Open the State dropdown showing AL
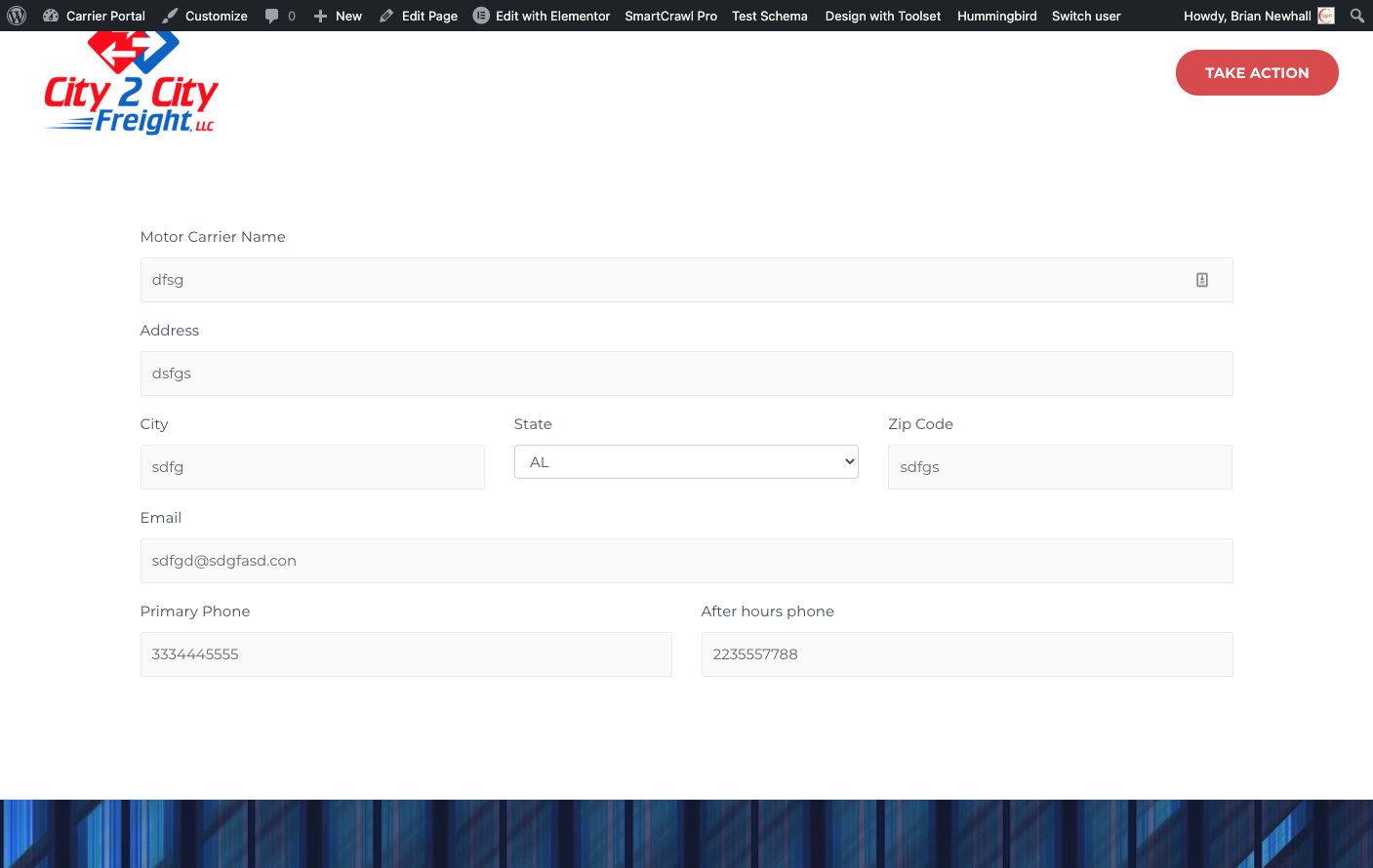The image size is (1373, 868). click(x=686, y=462)
